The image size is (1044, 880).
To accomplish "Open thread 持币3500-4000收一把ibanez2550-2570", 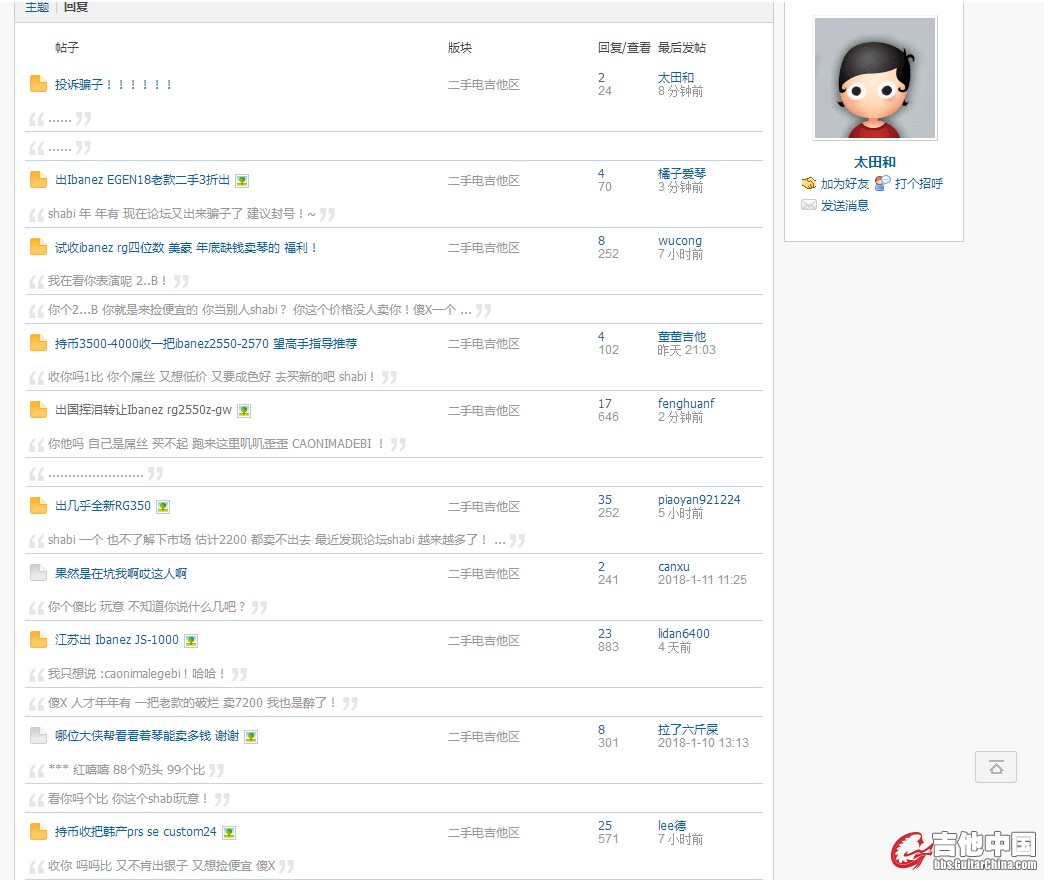I will 206,343.
